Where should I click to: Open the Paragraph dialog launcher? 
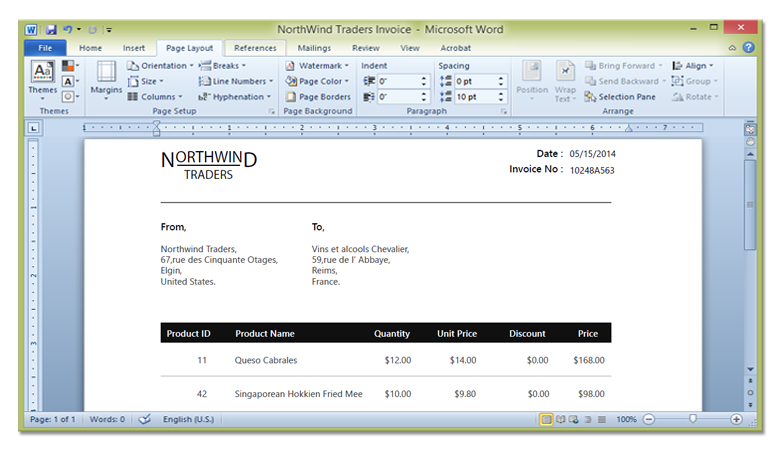(x=504, y=111)
